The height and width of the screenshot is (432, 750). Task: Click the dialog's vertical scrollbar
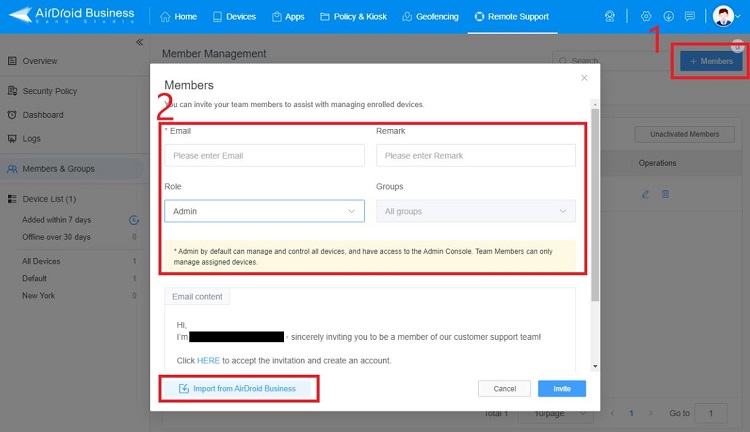[x=594, y=200]
